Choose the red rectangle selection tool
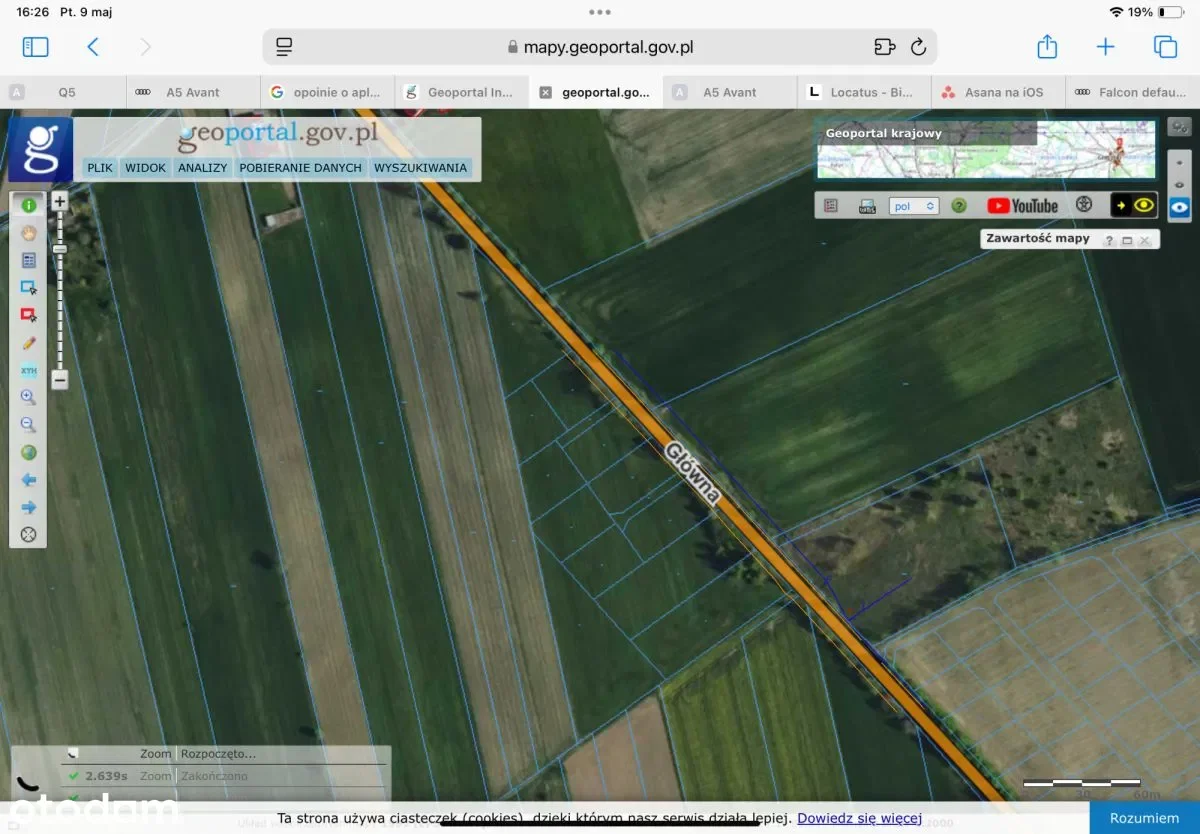This screenshot has width=1200, height=834. 28,315
